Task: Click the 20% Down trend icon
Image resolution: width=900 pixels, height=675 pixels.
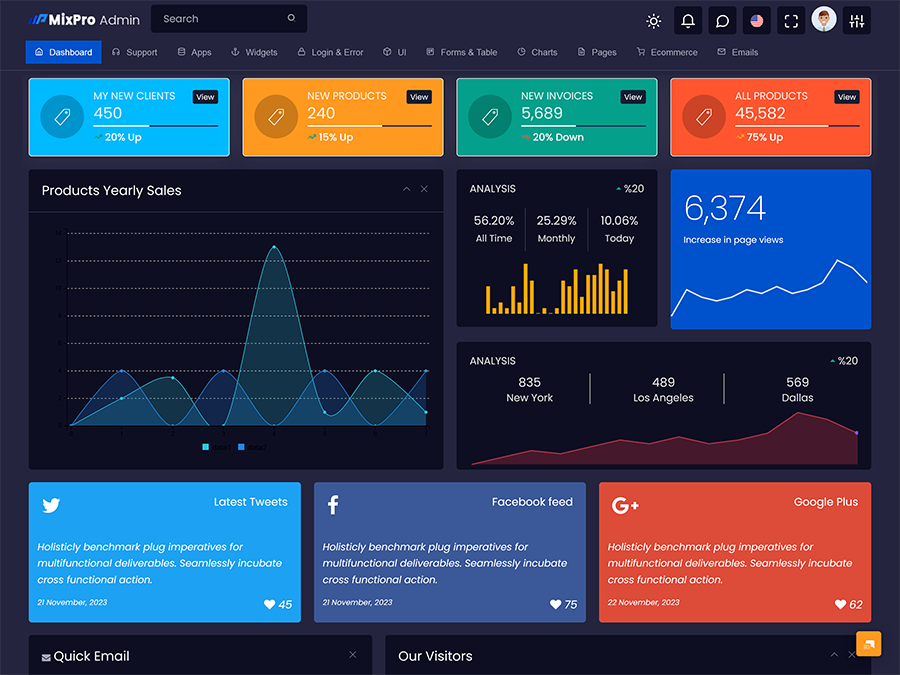Action: [526, 137]
